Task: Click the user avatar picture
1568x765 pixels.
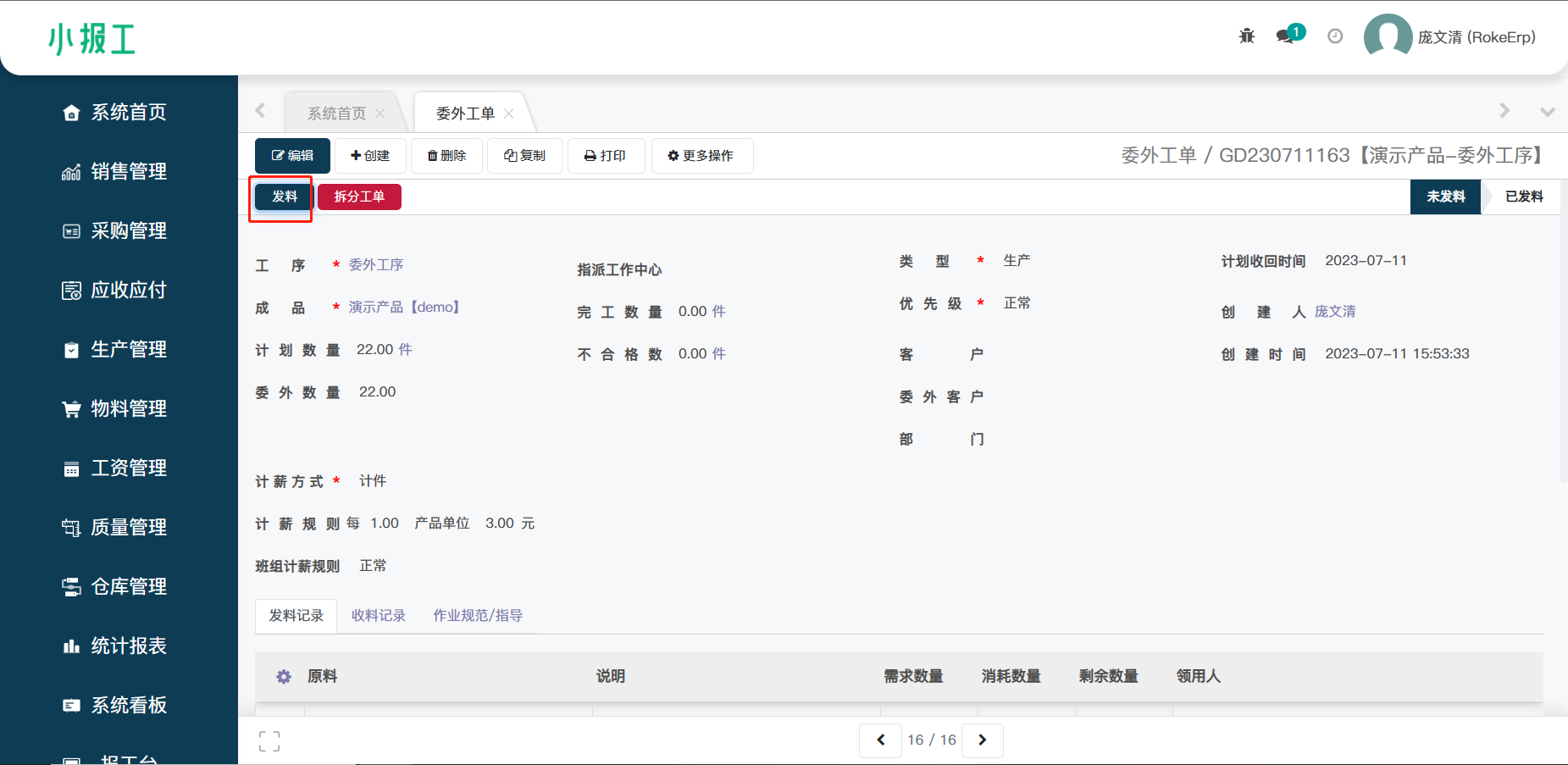Action: [x=1387, y=37]
